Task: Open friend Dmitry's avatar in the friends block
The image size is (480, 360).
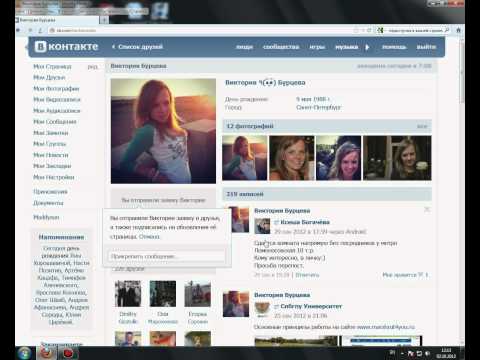Action: tap(128, 294)
